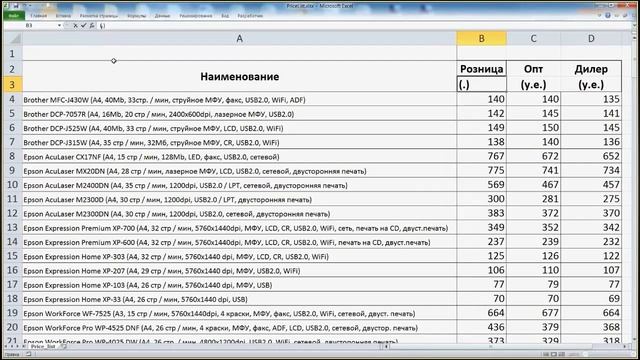Click cell D3 showing (у.е.)
Image resolution: width=640 pixels, height=360 pixels.
[x=591, y=84]
